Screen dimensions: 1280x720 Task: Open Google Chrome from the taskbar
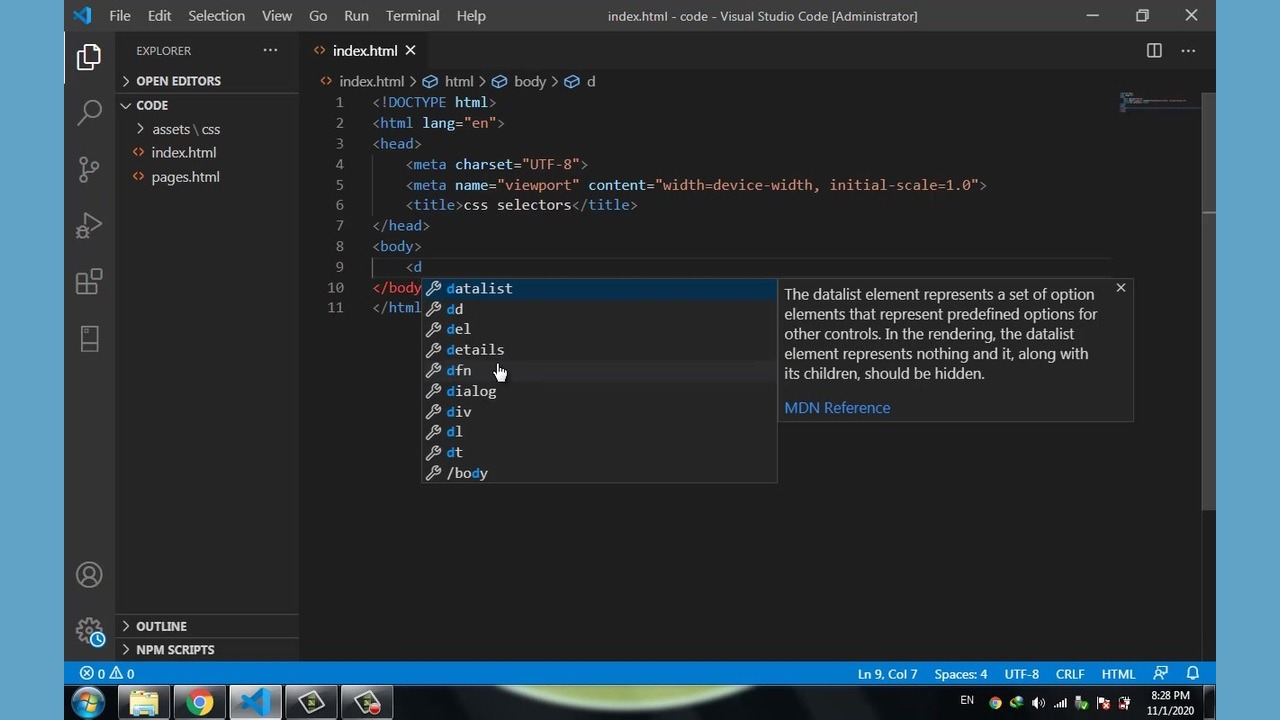[x=199, y=703]
